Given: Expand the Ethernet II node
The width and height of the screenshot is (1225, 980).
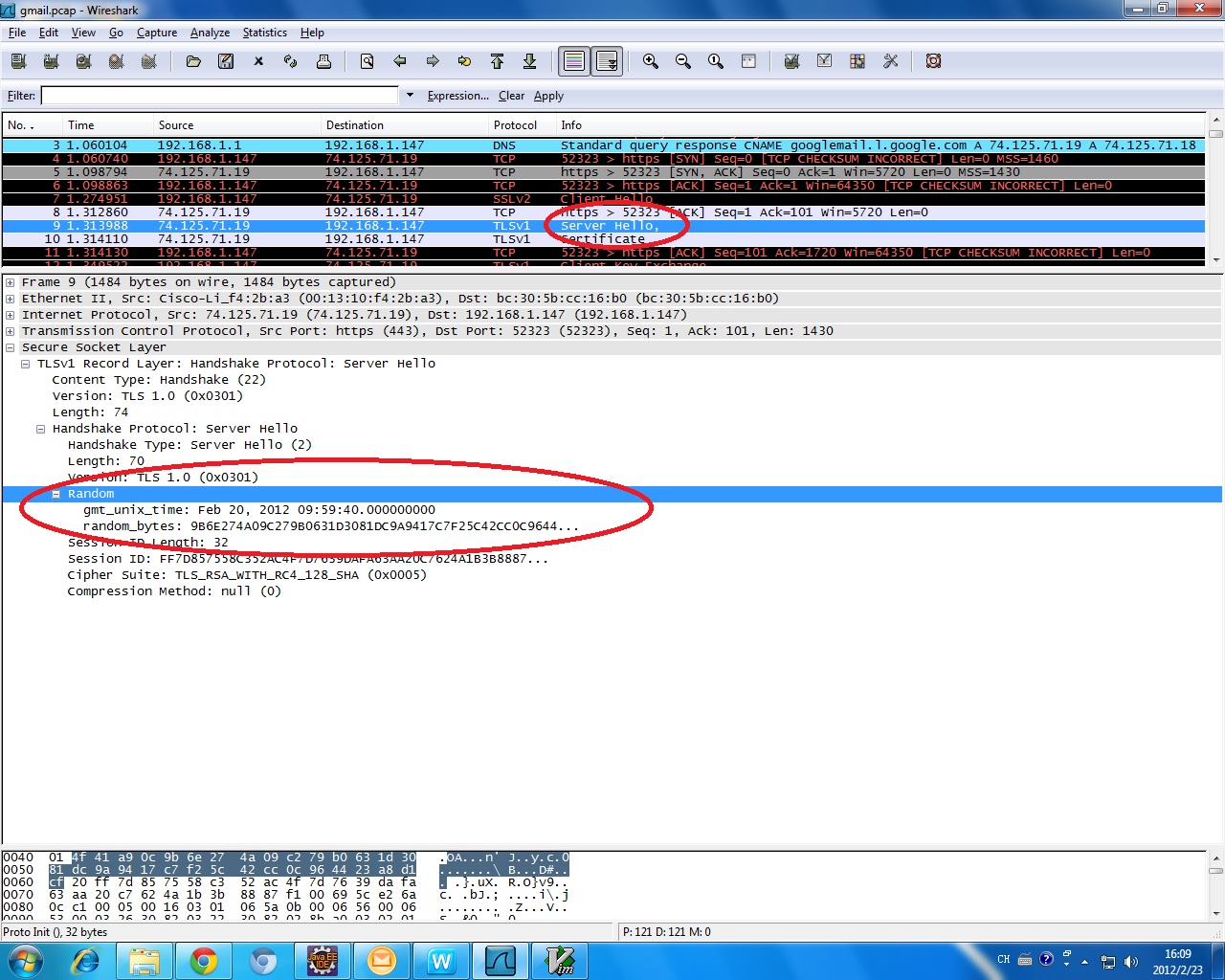Looking at the screenshot, I should pos(11,299).
